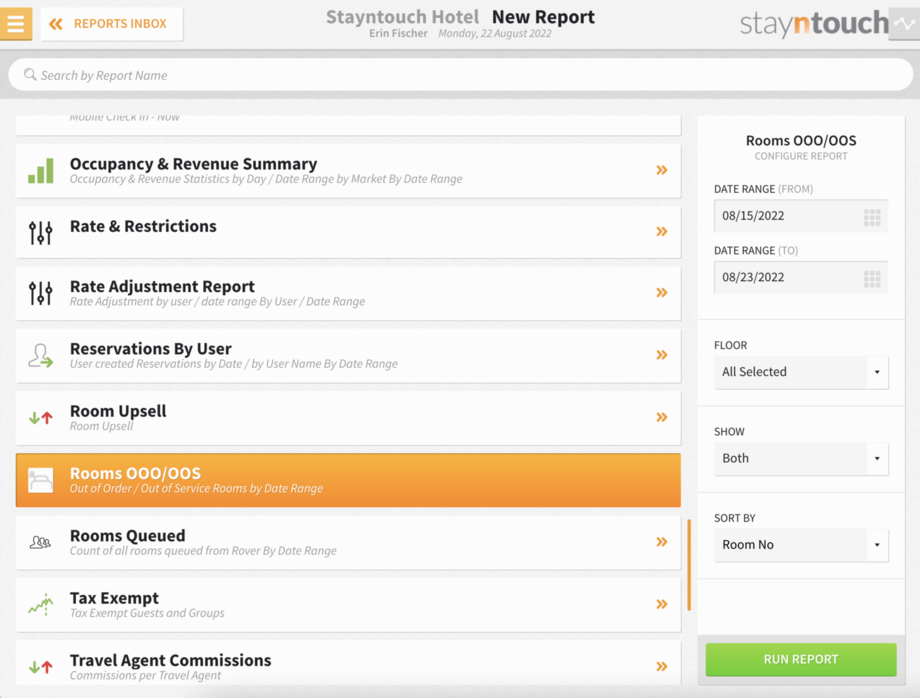This screenshot has height=698, width=920.
Task: Select Rate Adjustment Report
Action: [348, 293]
